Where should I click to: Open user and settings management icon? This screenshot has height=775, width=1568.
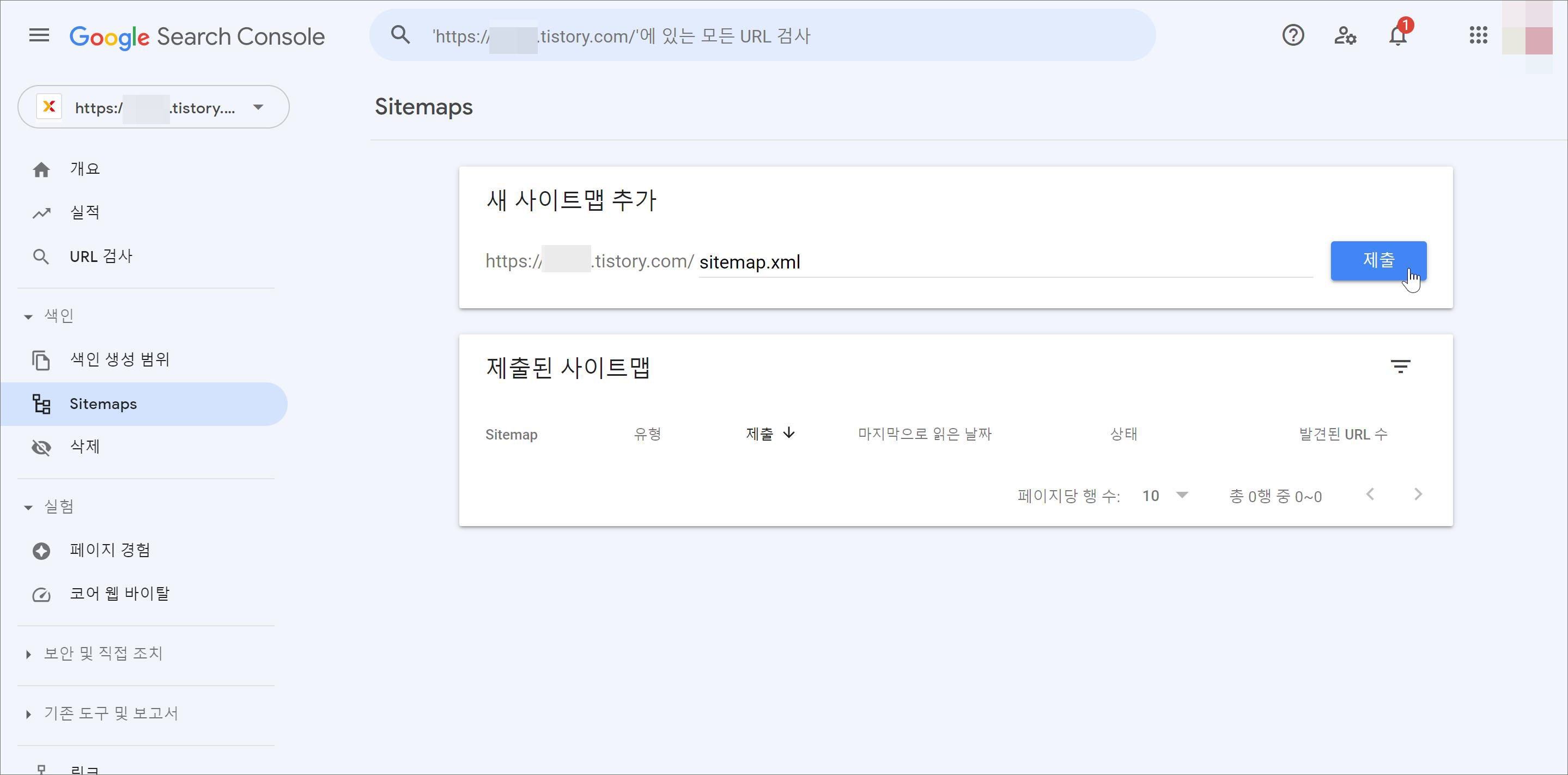pyautogui.click(x=1345, y=35)
